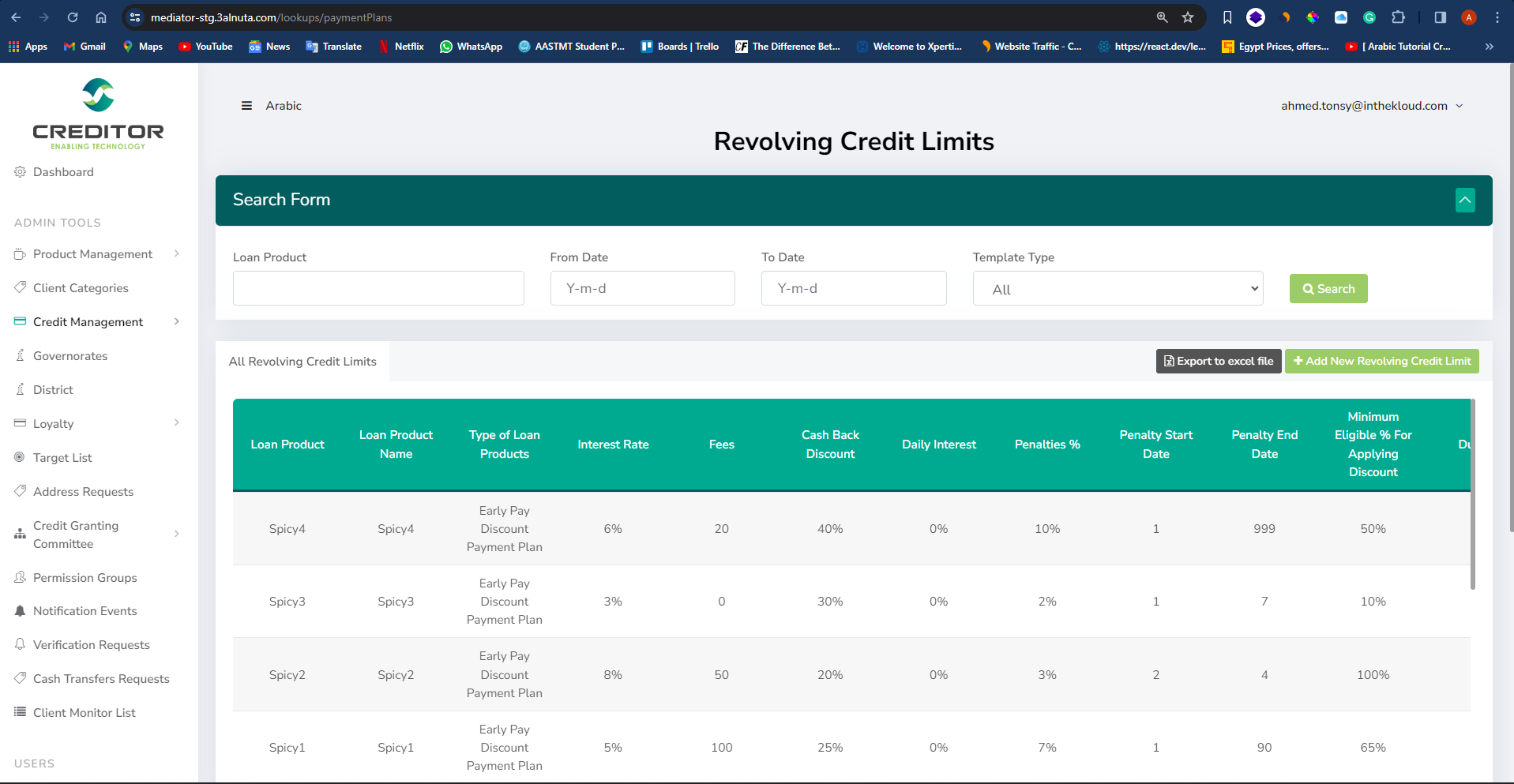Click the green Search button
1514x784 pixels.
pyautogui.click(x=1328, y=289)
